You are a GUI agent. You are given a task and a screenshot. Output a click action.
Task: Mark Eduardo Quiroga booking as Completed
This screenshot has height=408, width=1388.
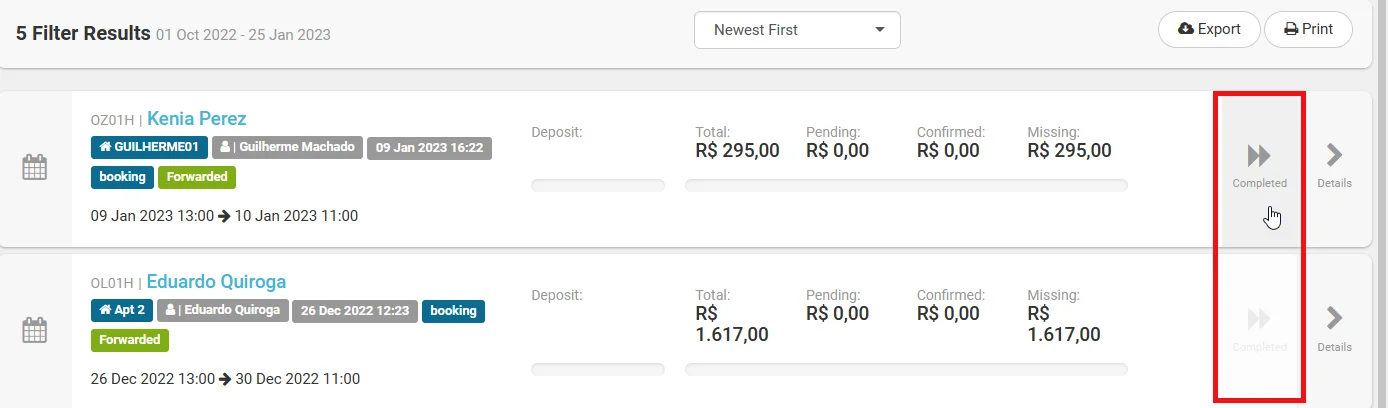(1259, 328)
